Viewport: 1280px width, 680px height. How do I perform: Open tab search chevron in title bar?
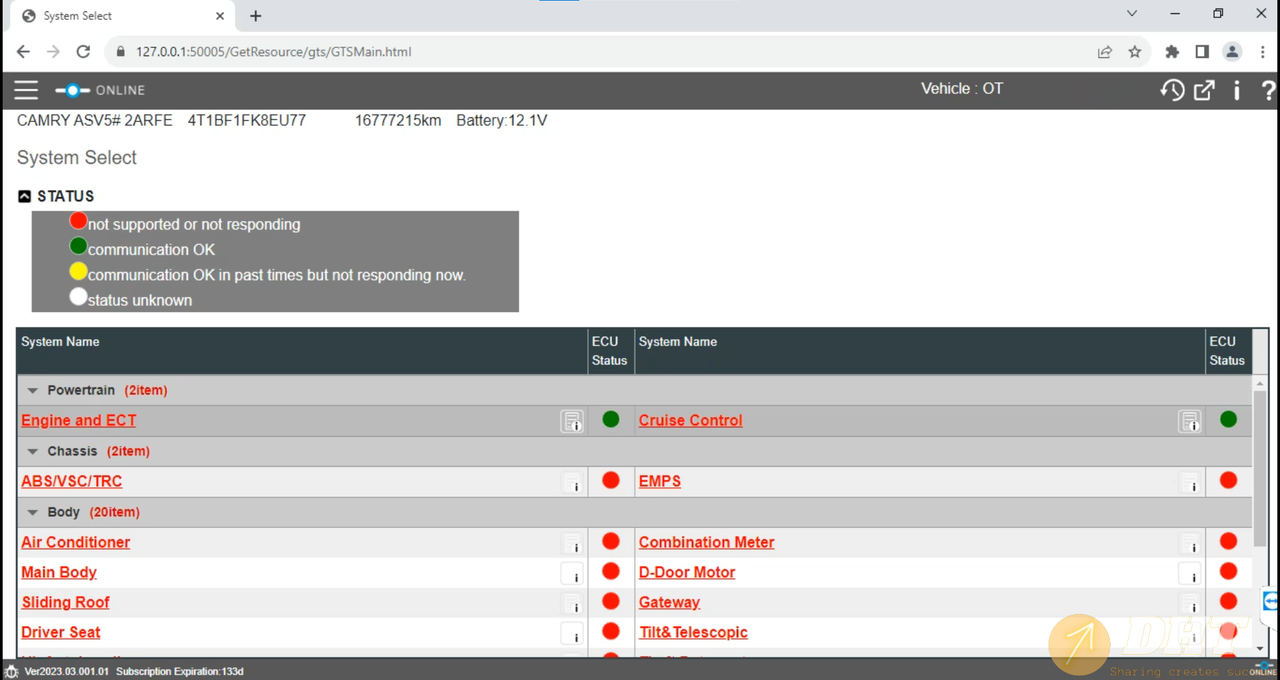tap(1132, 14)
